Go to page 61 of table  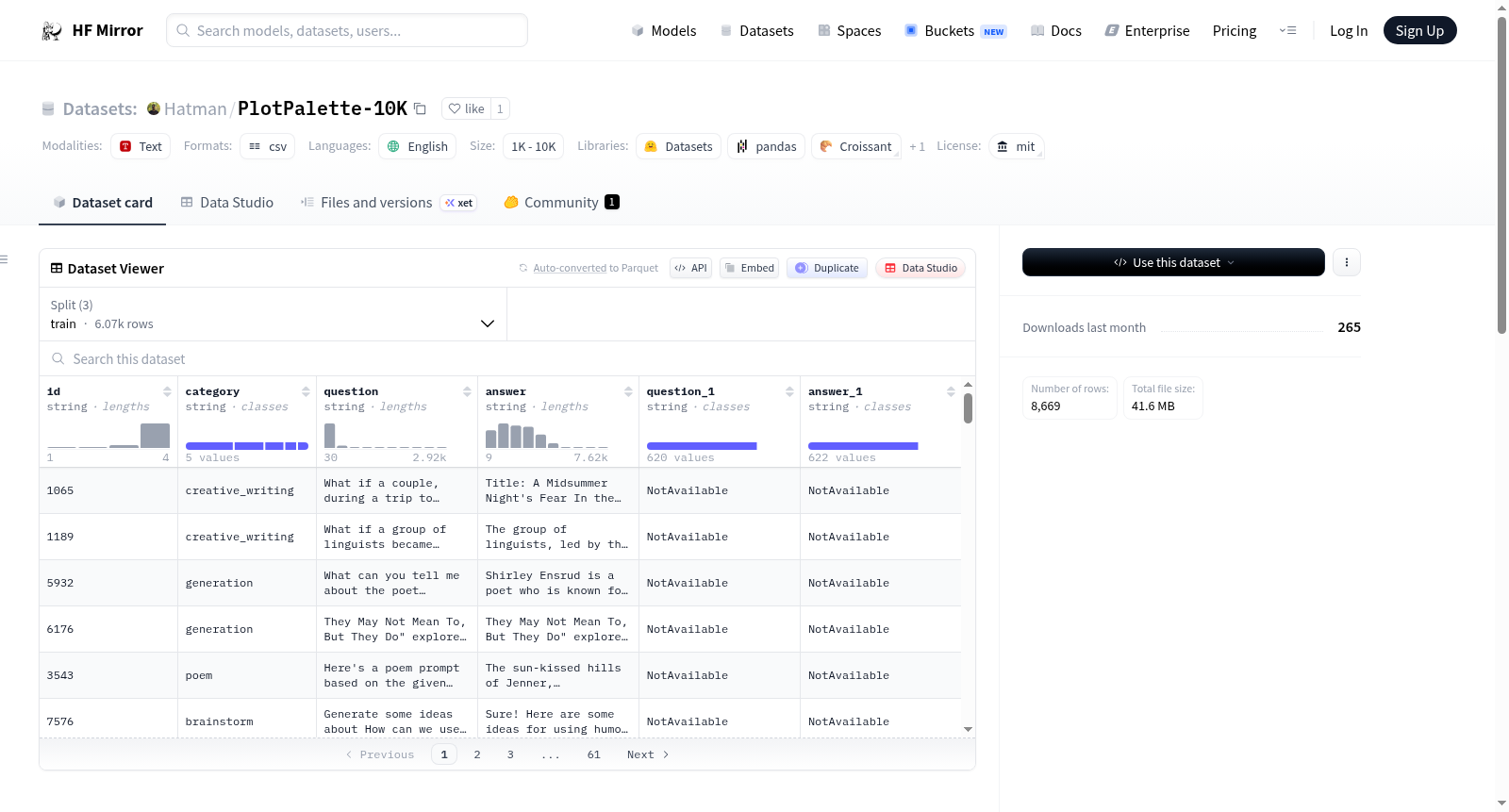[x=593, y=754]
